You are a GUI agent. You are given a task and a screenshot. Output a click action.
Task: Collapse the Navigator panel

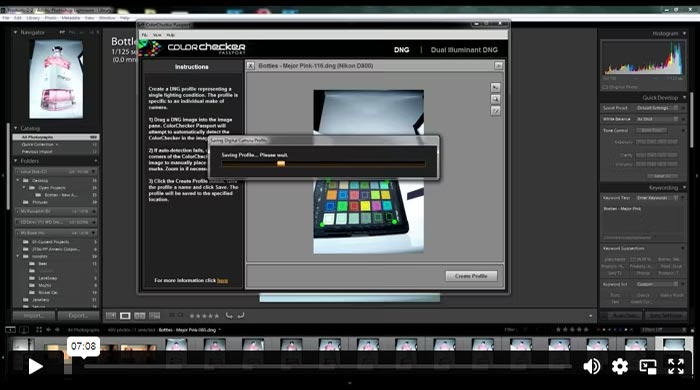[16, 32]
